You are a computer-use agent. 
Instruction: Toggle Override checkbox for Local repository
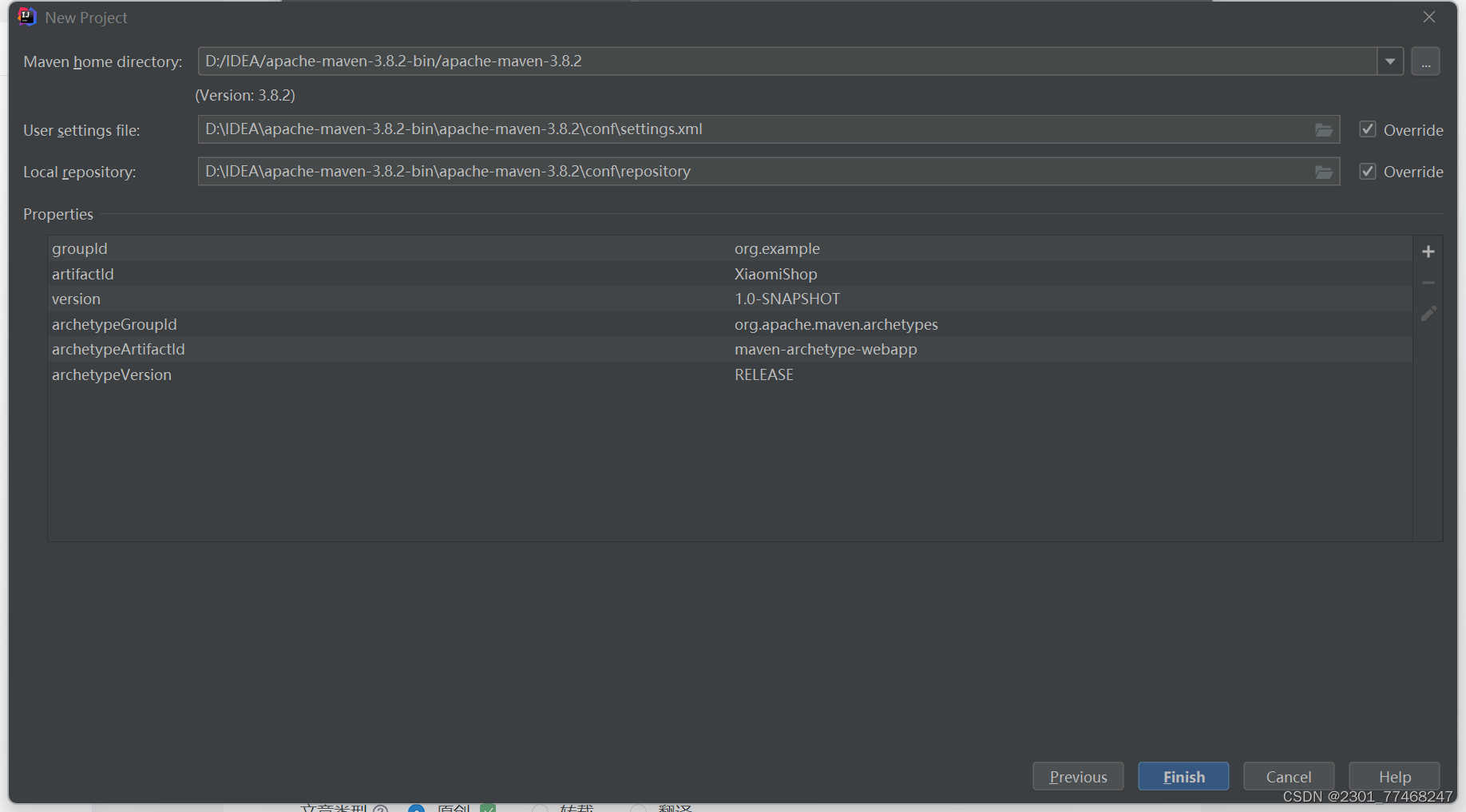[x=1368, y=172]
